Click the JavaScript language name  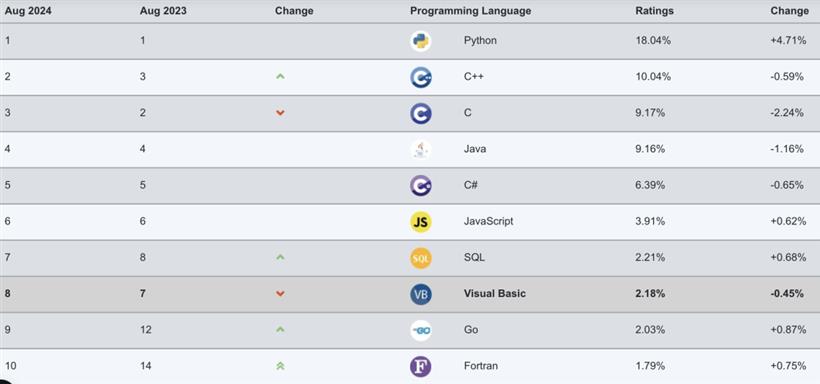coord(488,221)
